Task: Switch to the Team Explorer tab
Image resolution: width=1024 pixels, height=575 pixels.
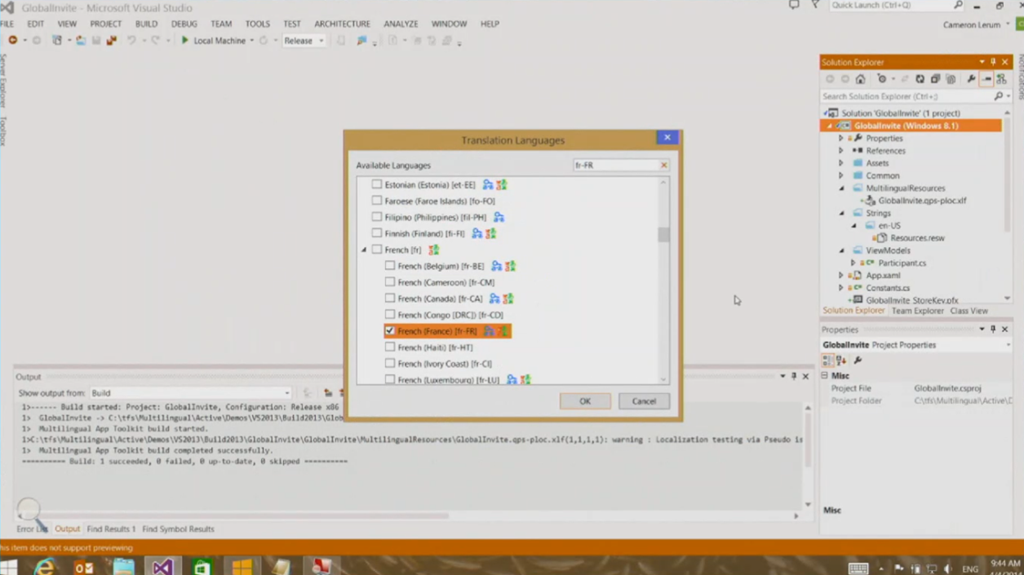Action: (x=918, y=311)
